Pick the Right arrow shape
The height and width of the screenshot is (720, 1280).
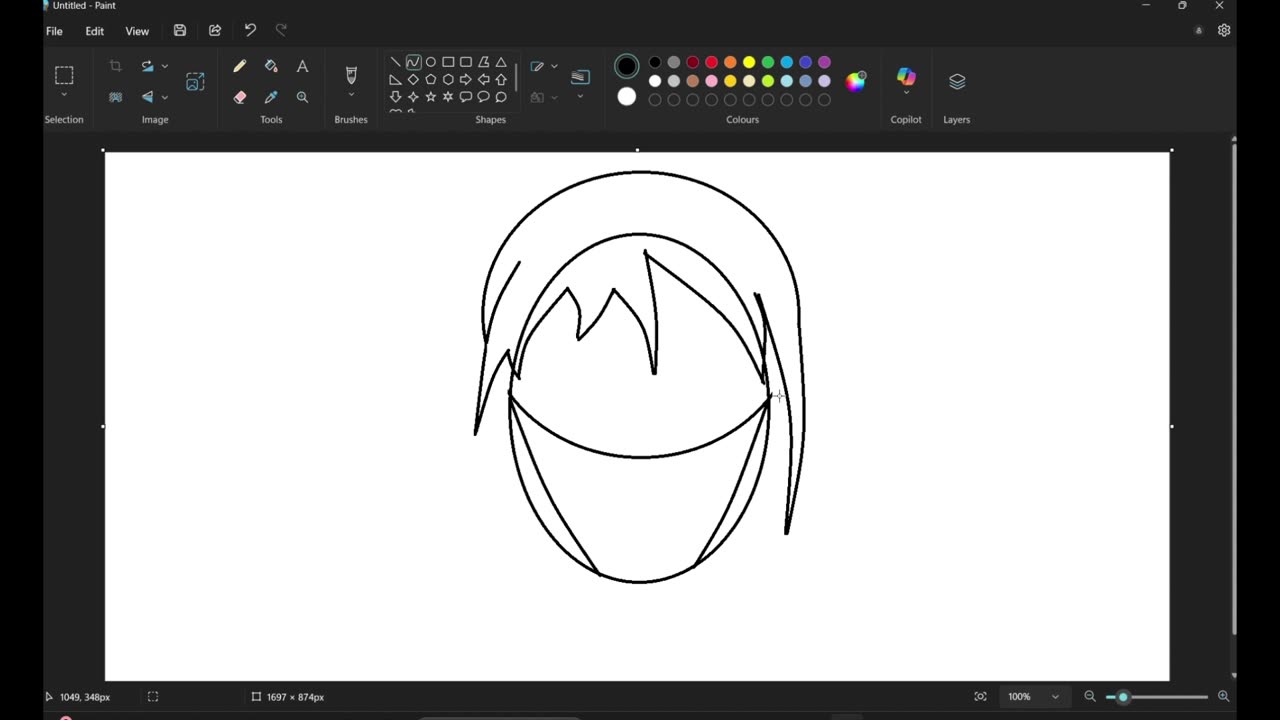click(x=466, y=80)
